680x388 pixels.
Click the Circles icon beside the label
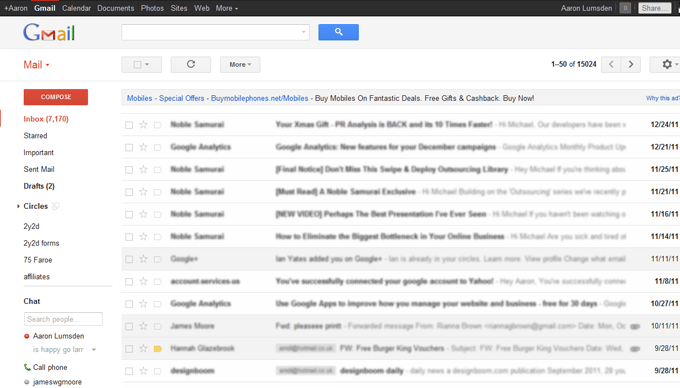coord(56,206)
